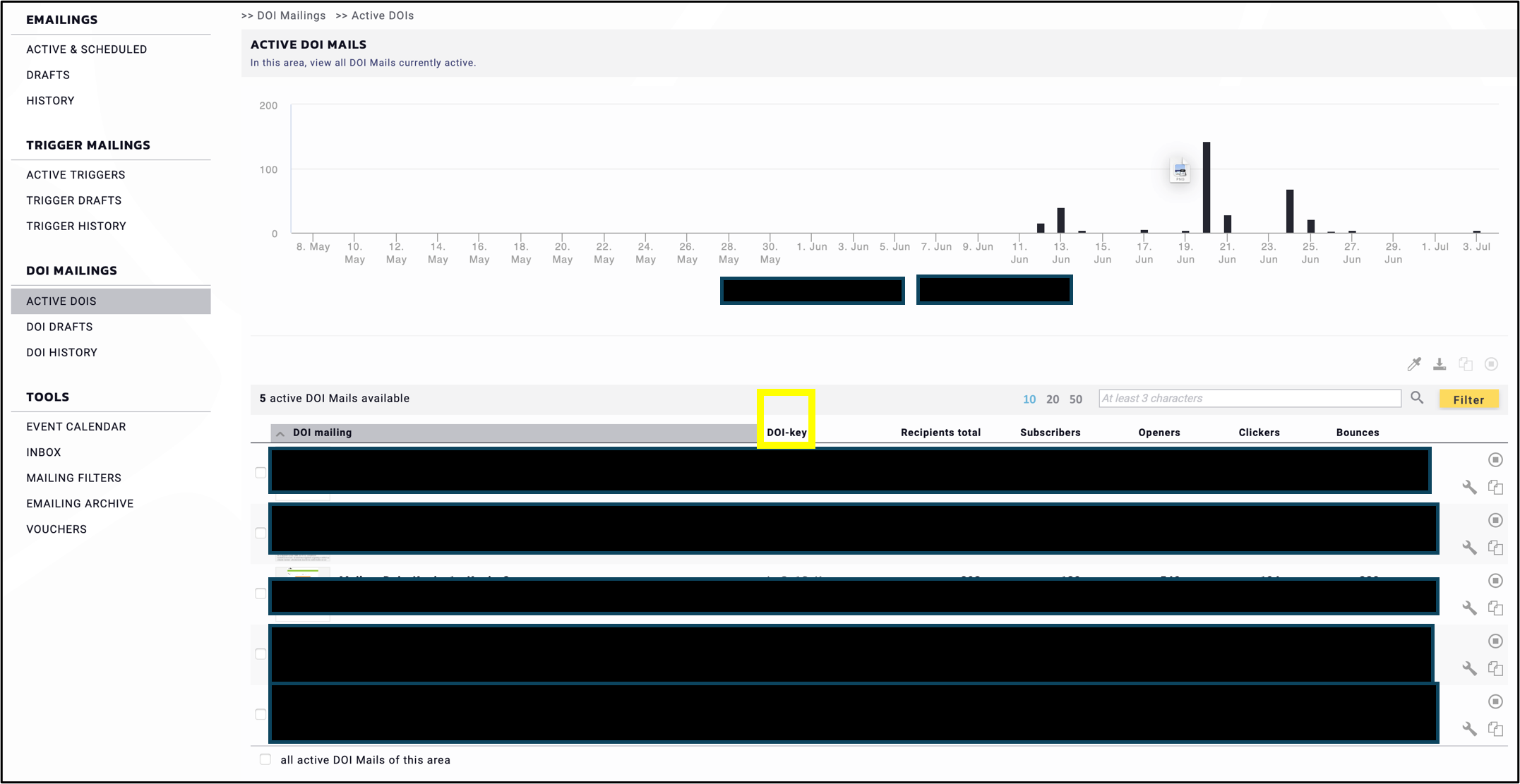This screenshot has height=784, width=1520.
Task: Open wrench settings for third DOI row
Action: (x=1469, y=608)
